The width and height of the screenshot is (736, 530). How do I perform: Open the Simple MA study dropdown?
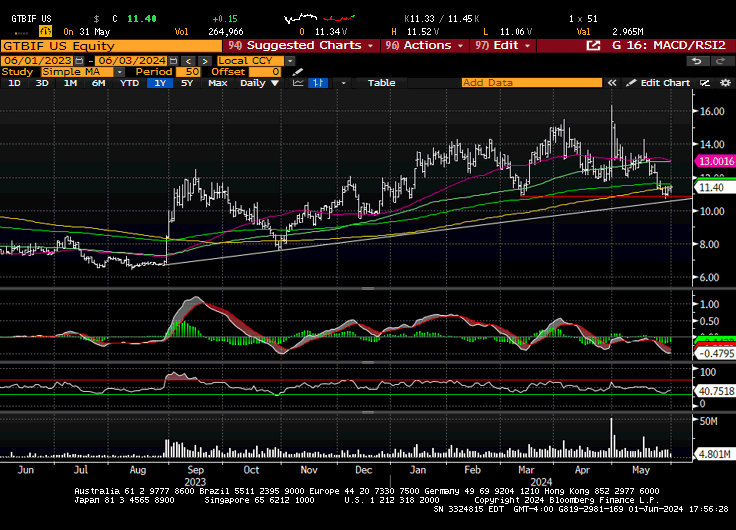click(x=120, y=72)
